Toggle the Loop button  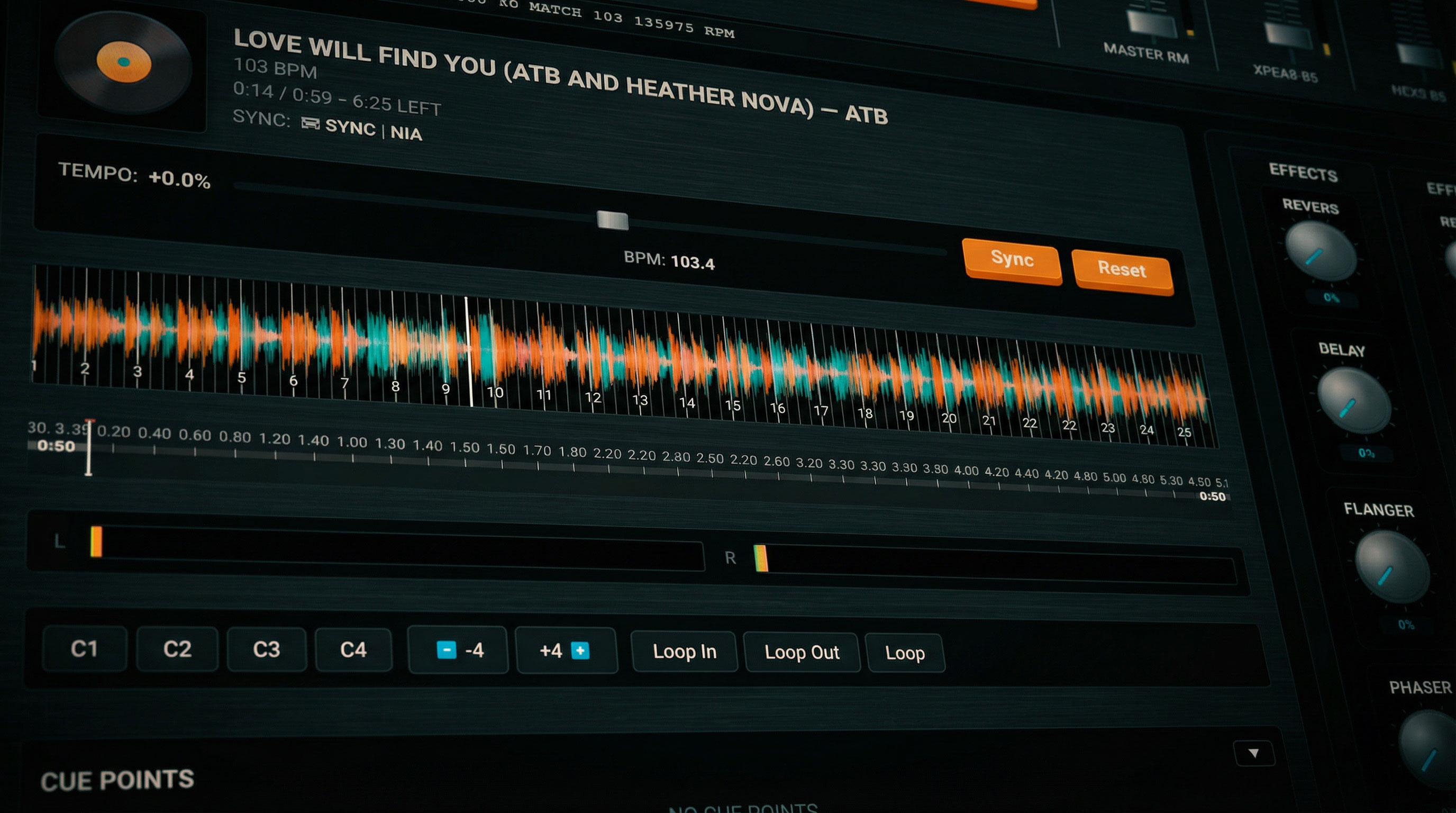[904, 653]
